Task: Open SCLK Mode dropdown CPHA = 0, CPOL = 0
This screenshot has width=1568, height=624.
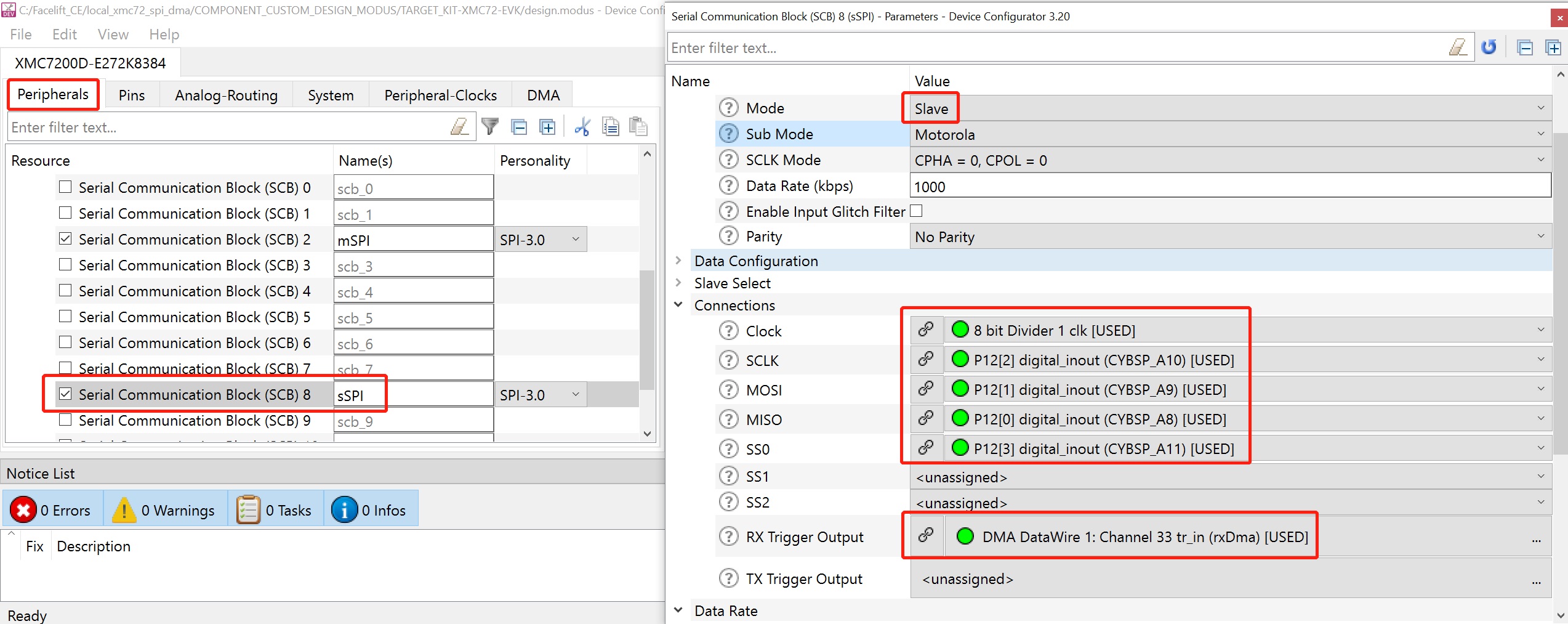Action: click(x=1230, y=160)
